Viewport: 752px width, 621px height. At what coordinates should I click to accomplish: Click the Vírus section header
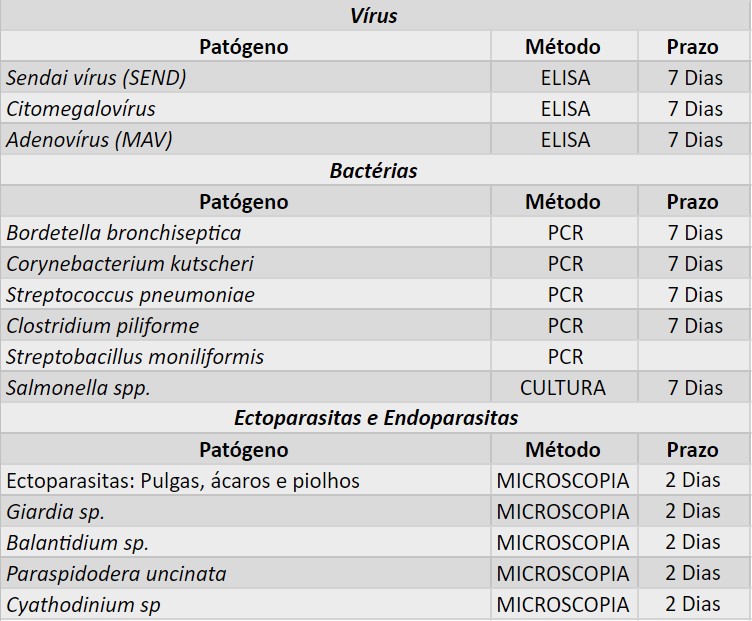point(374,16)
